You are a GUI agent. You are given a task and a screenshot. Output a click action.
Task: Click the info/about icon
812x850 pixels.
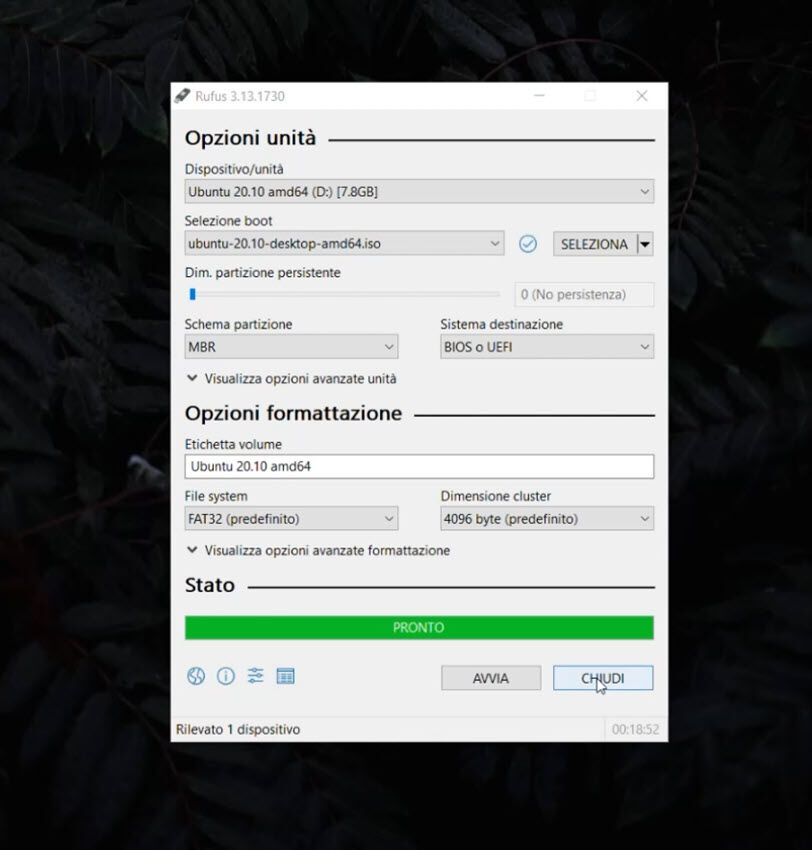point(226,676)
